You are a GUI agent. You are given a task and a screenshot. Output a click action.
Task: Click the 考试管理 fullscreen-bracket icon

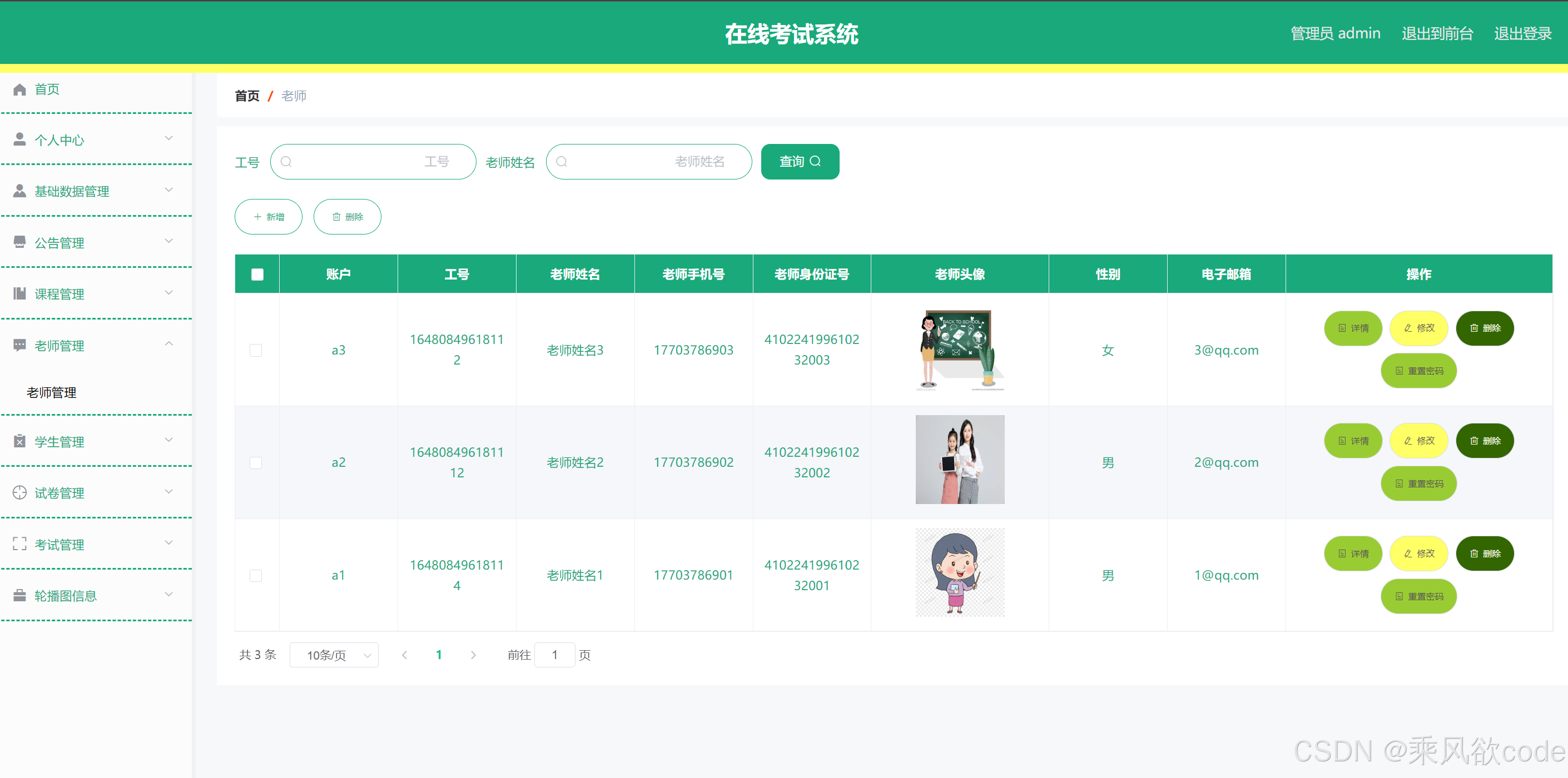pyautogui.click(x=19, y=544)
